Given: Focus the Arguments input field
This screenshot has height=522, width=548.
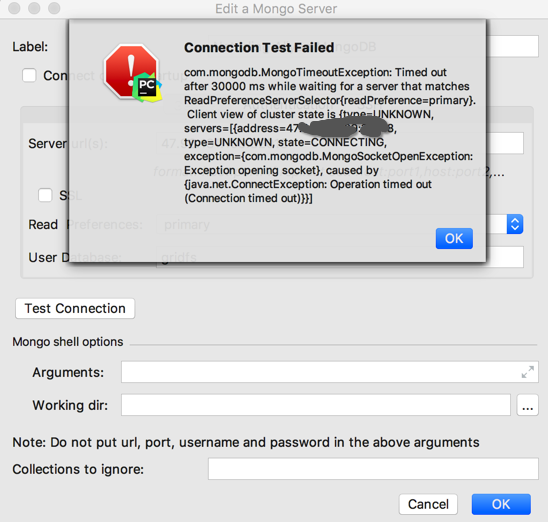Looking at the screenshot, I should click(x=330, y=372).
